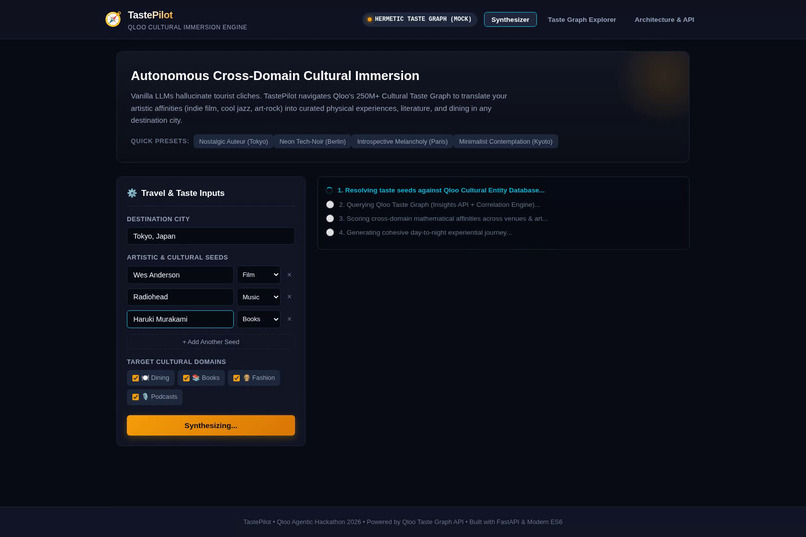Click the TastePilot compass logo icon
The image size is (806, 537).
coord(113,19)
